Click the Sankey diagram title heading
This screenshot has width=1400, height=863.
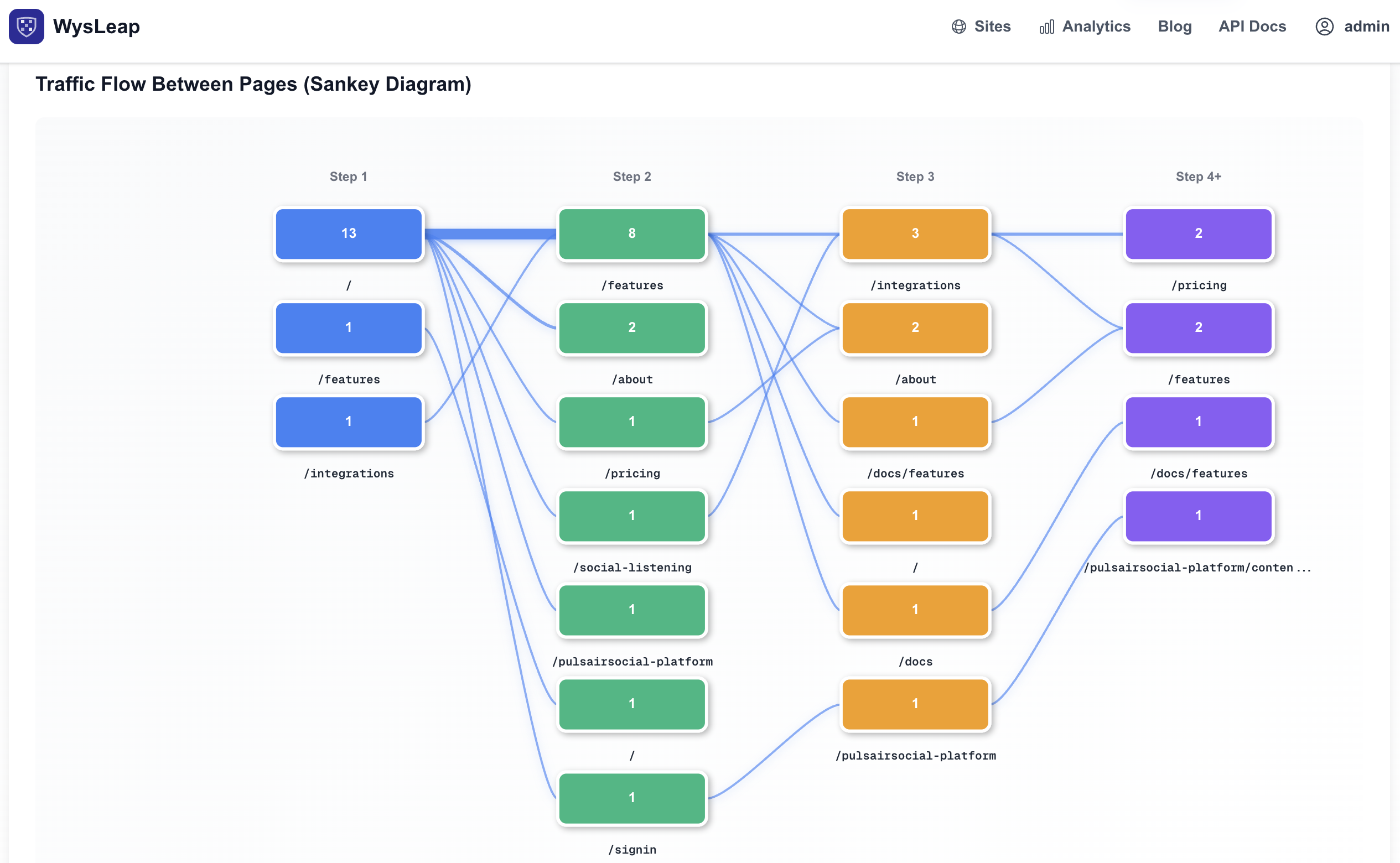tap(253, 84)
